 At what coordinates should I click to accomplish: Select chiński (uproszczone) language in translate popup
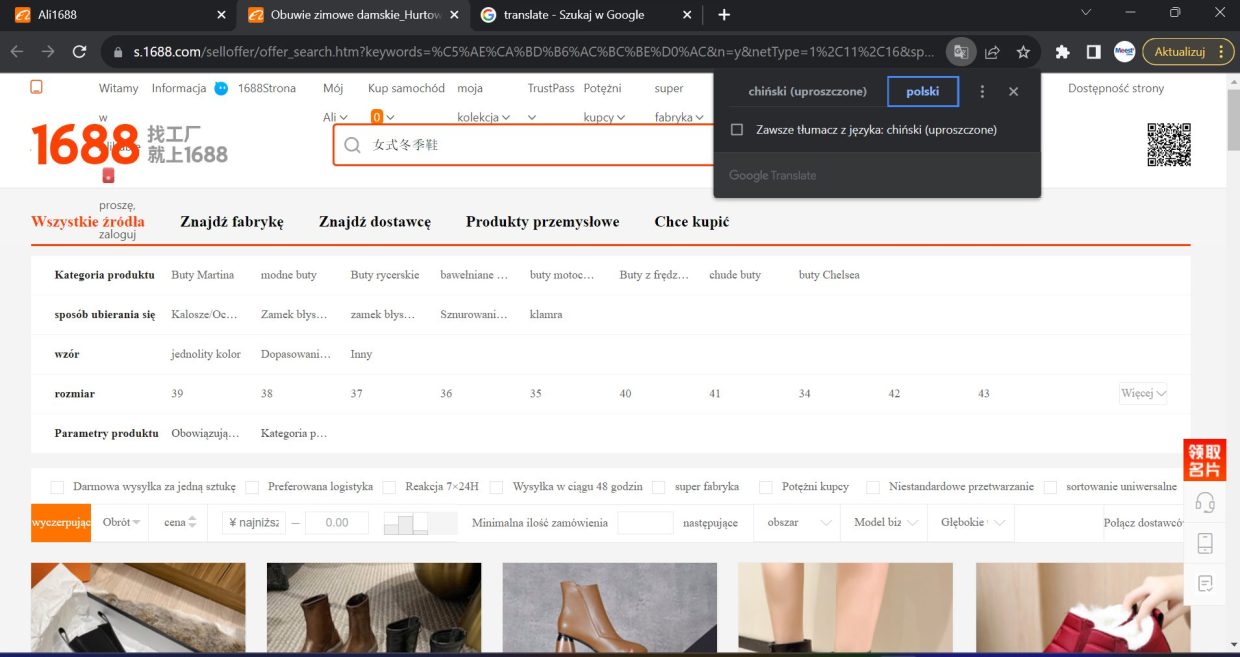click(x=807, y=92)
